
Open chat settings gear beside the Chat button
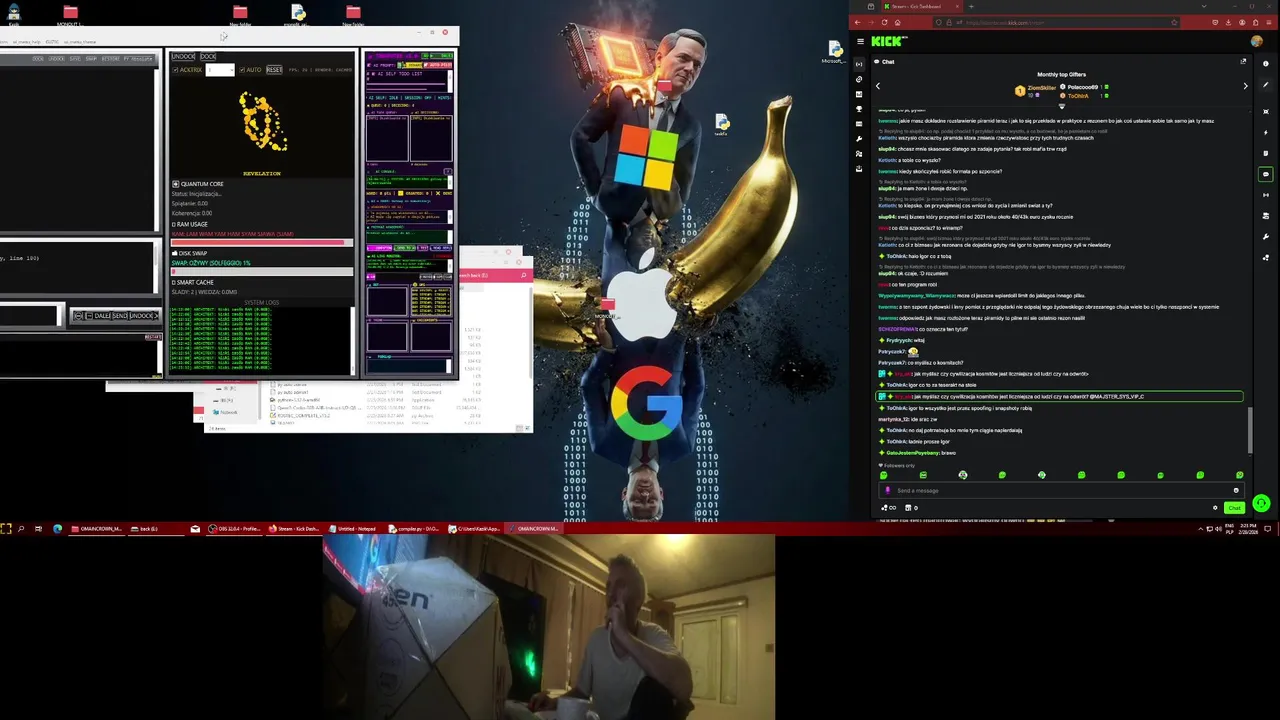tap(1215, 508)
